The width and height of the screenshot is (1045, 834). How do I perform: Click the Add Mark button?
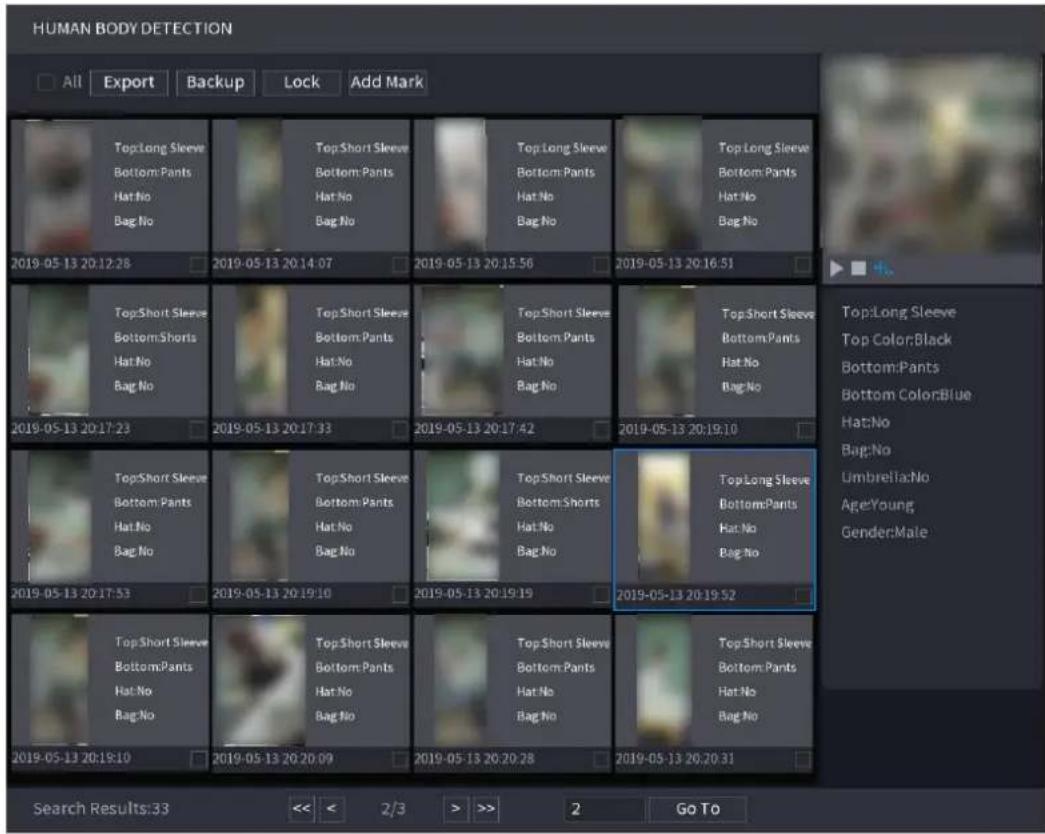pos(387,83)
